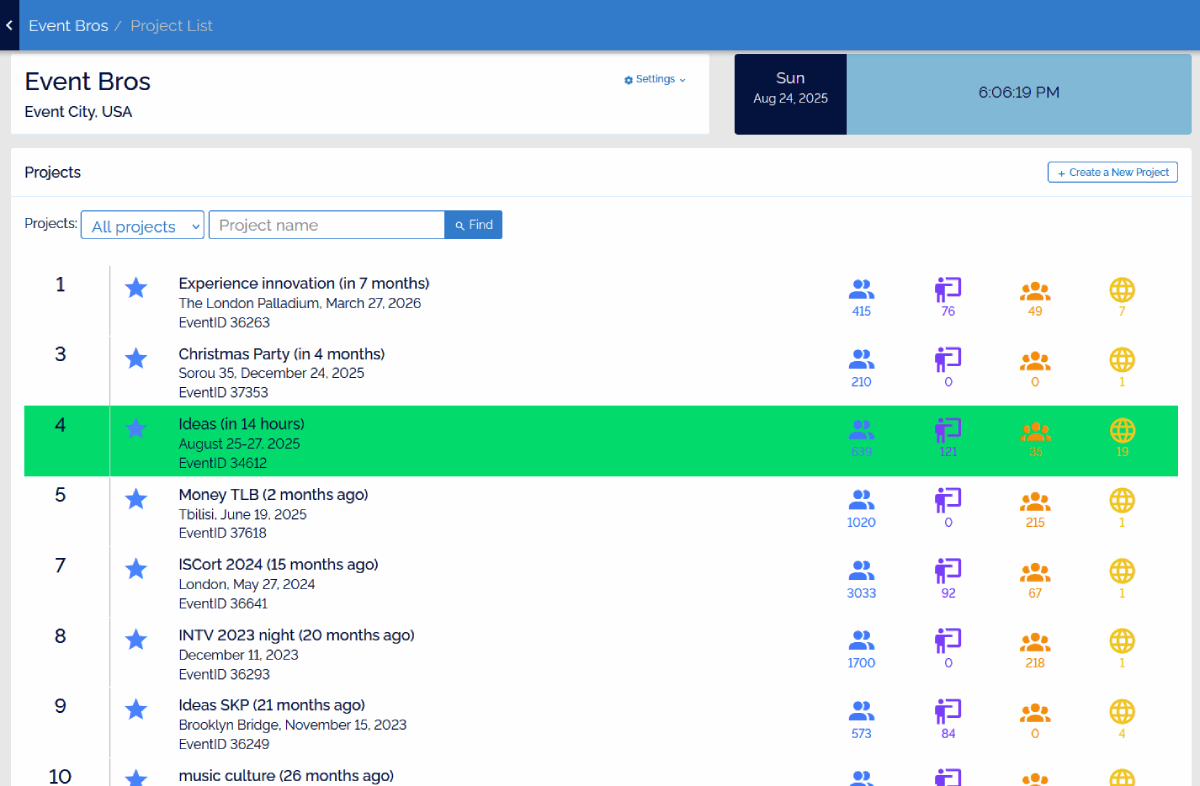The width and height of the screenshot is (1200, 786).
Task: Click Create a New Project button
Action: 1112,173
